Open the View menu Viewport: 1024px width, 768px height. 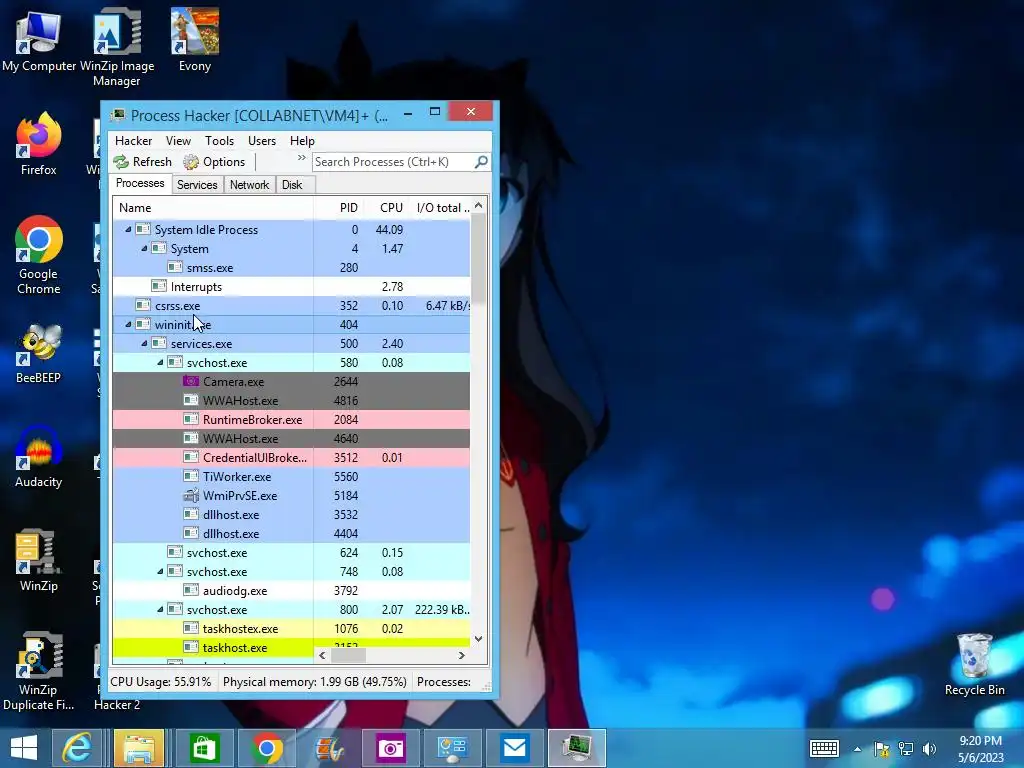(178, 140)
